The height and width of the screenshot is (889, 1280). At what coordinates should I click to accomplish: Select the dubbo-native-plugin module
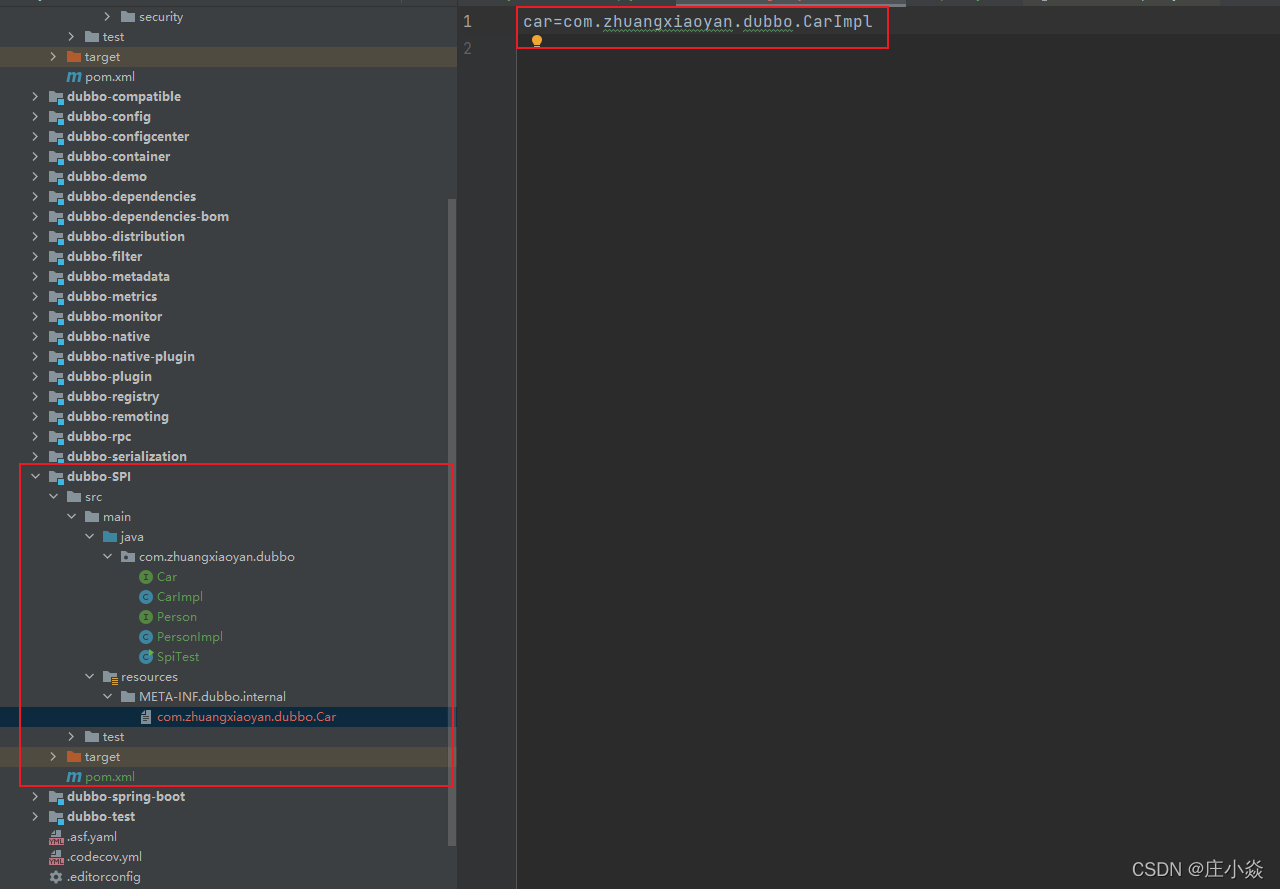pos(131,357)
